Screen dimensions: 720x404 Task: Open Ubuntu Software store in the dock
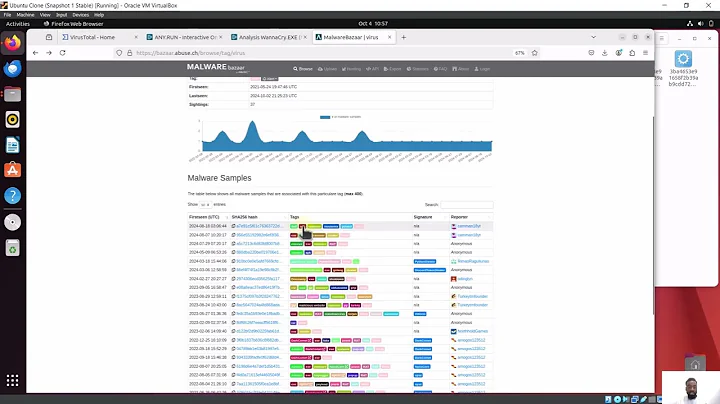tap(12, 170)
